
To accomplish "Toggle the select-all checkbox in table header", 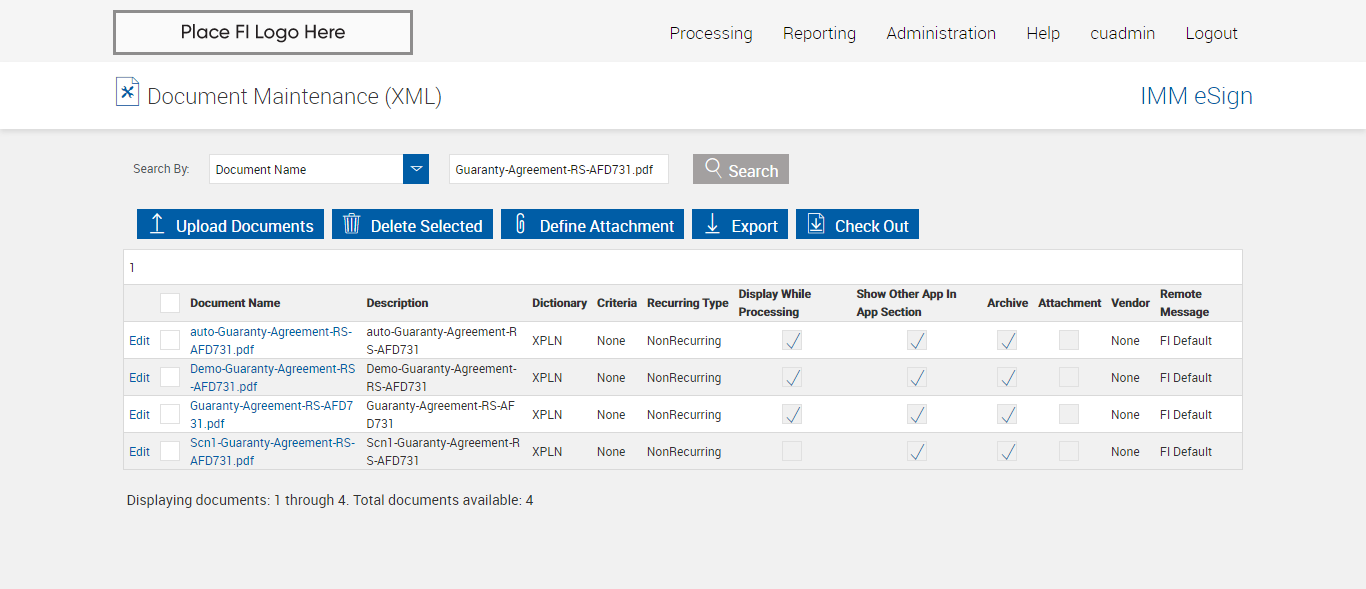I will (x=170, y=303).
